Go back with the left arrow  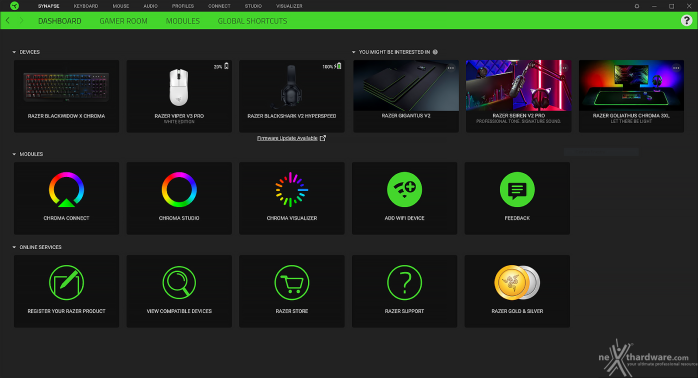tap(8, 20)
